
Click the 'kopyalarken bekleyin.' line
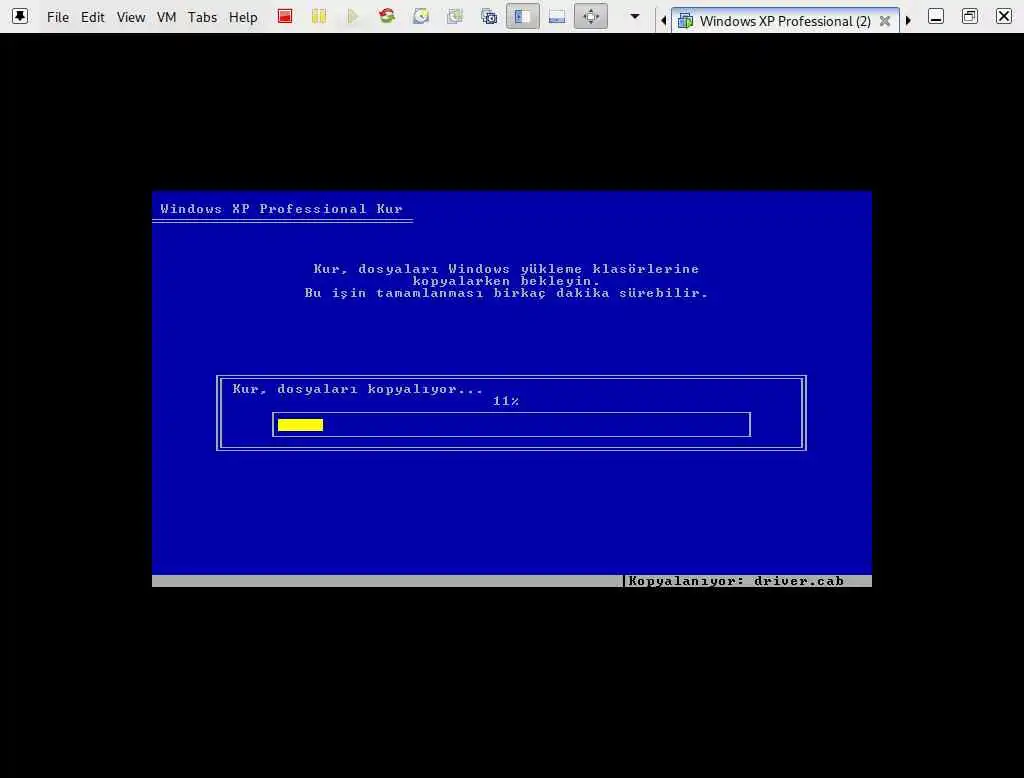tap(506, 281)
